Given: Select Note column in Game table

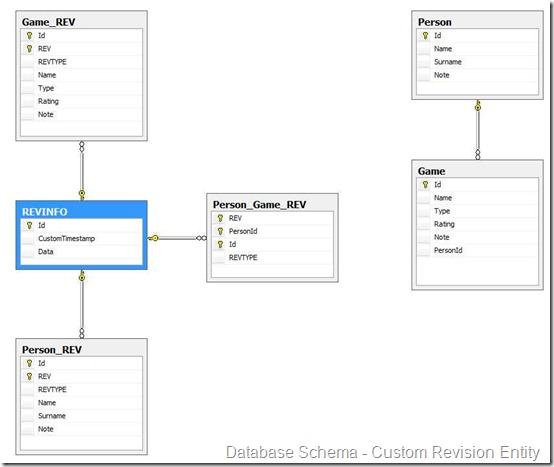Looking at the screenshot, I should pyautogui.click(x=477, y=237).
